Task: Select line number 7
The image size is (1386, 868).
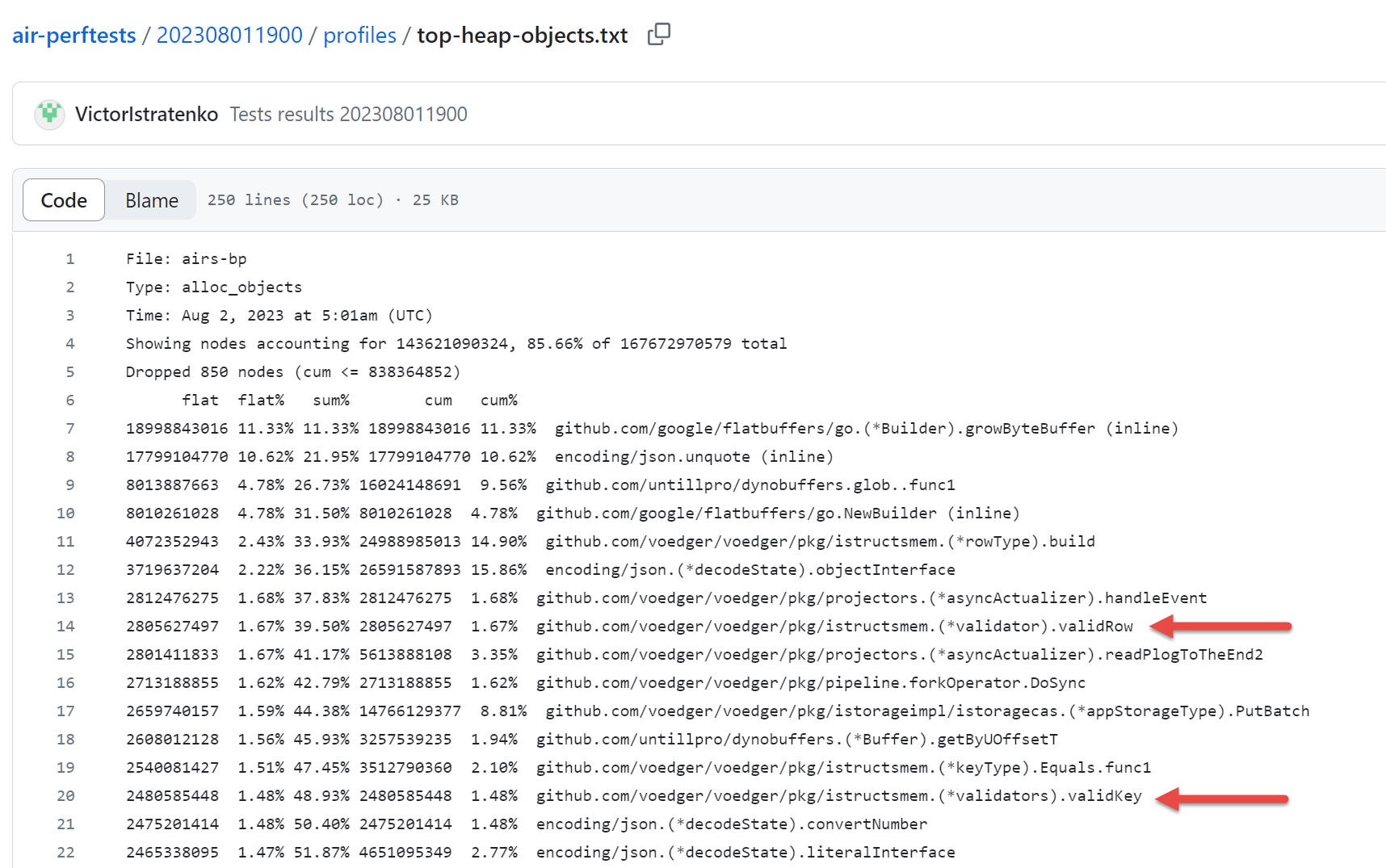Action: click(69, 428)
